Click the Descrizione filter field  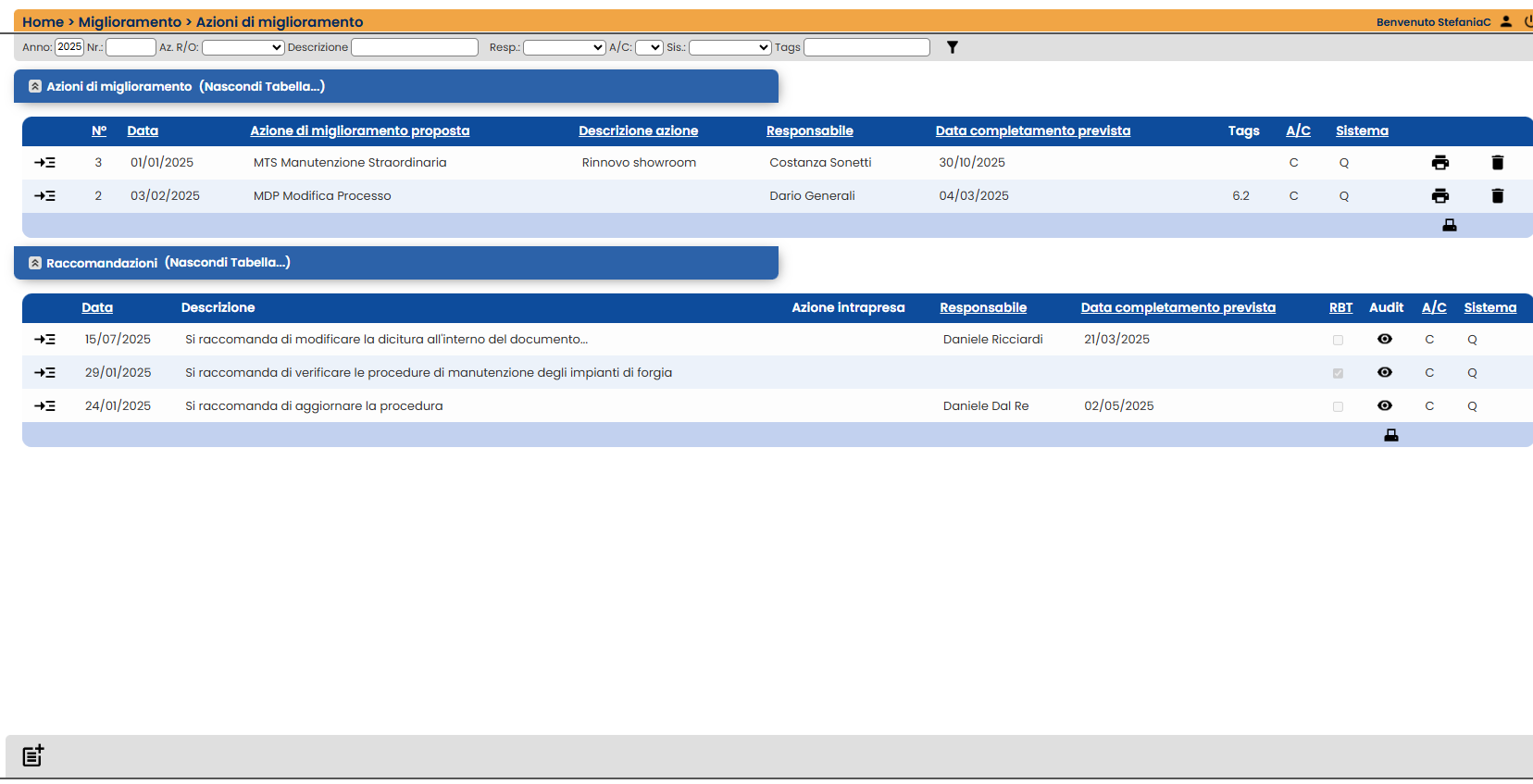click(x=415, y=47)
